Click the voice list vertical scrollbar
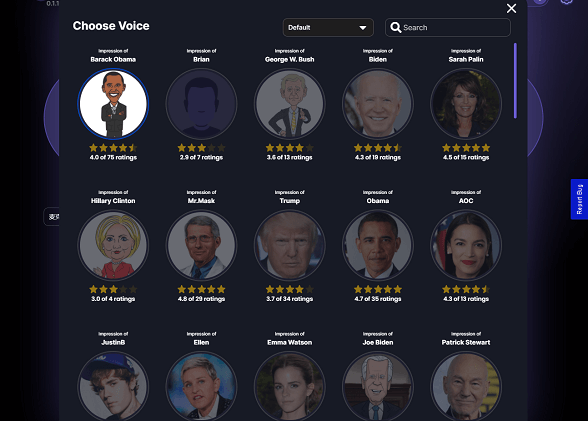 (x=515, y=81)
